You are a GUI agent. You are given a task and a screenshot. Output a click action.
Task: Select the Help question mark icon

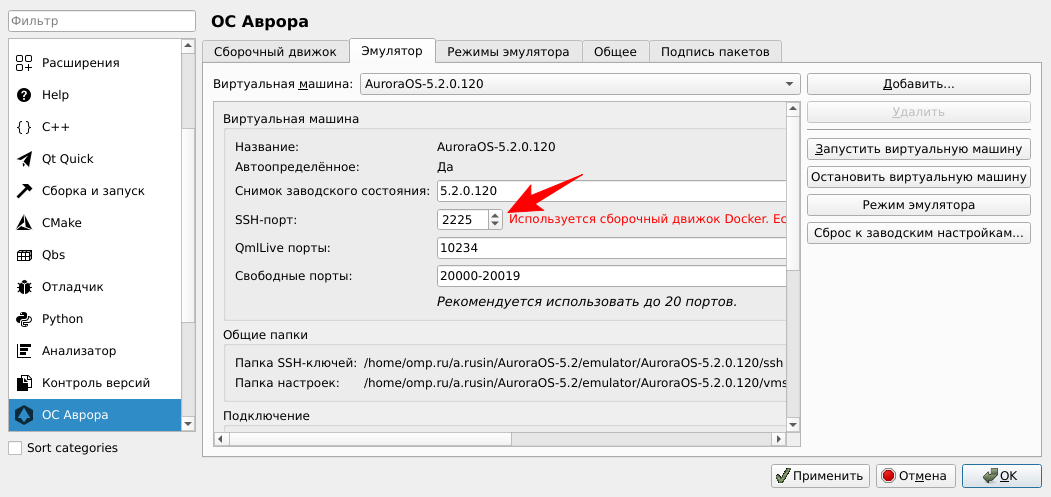25,95
